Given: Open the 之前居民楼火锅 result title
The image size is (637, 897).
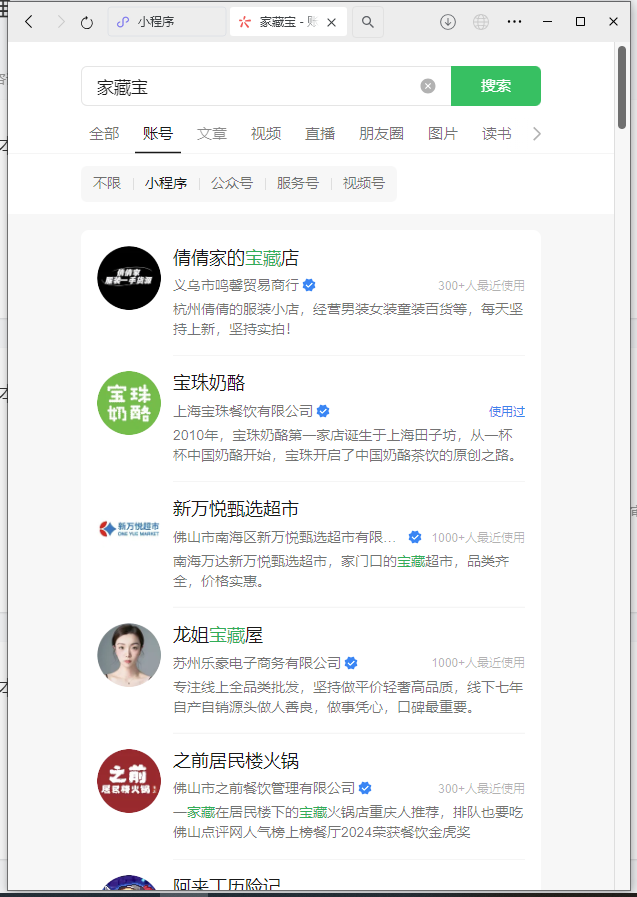Looking at the screenshot, I should pos(236,761).
